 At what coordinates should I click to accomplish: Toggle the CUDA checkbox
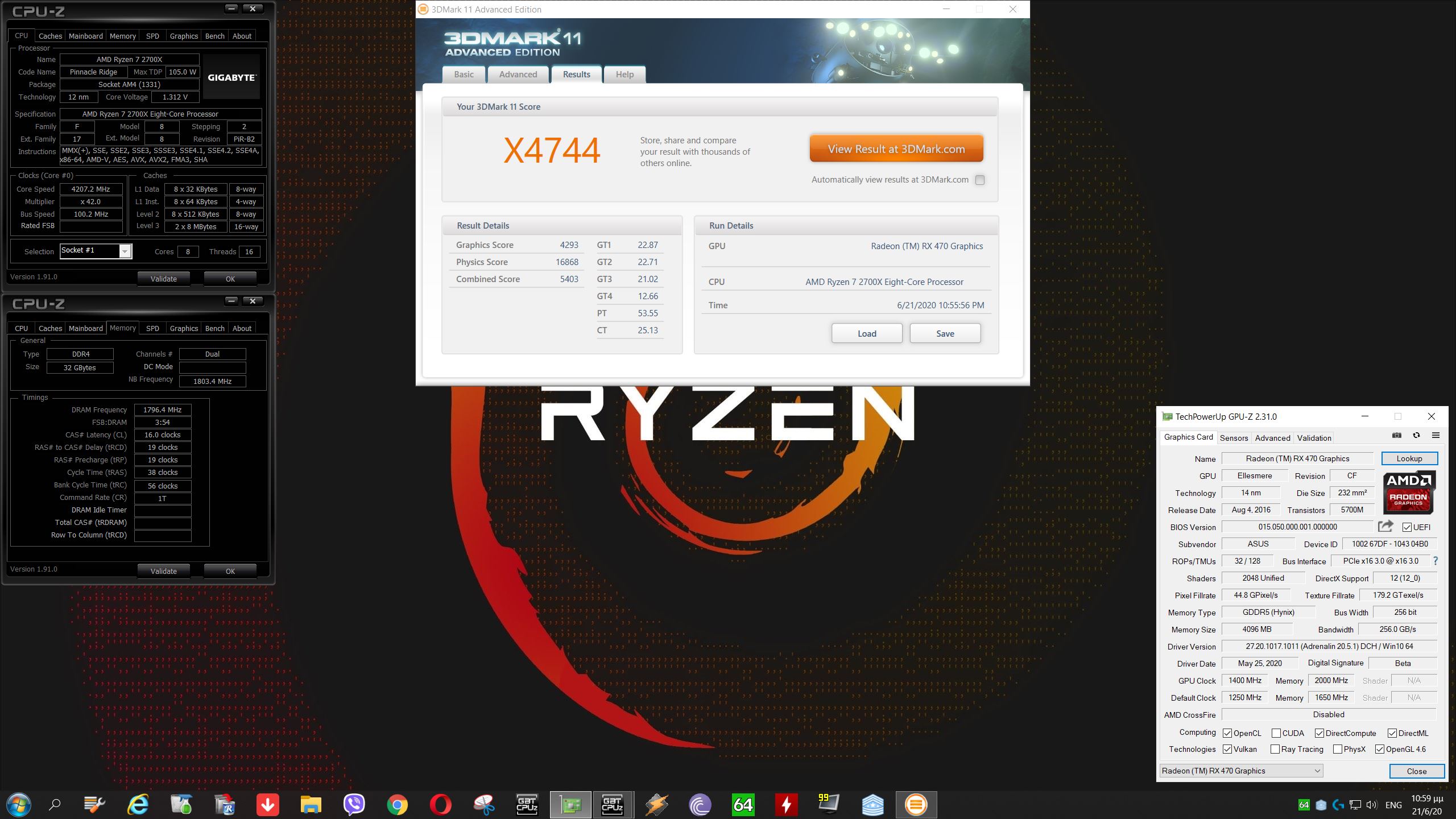pyautogui.click(x=1276, y=733)
